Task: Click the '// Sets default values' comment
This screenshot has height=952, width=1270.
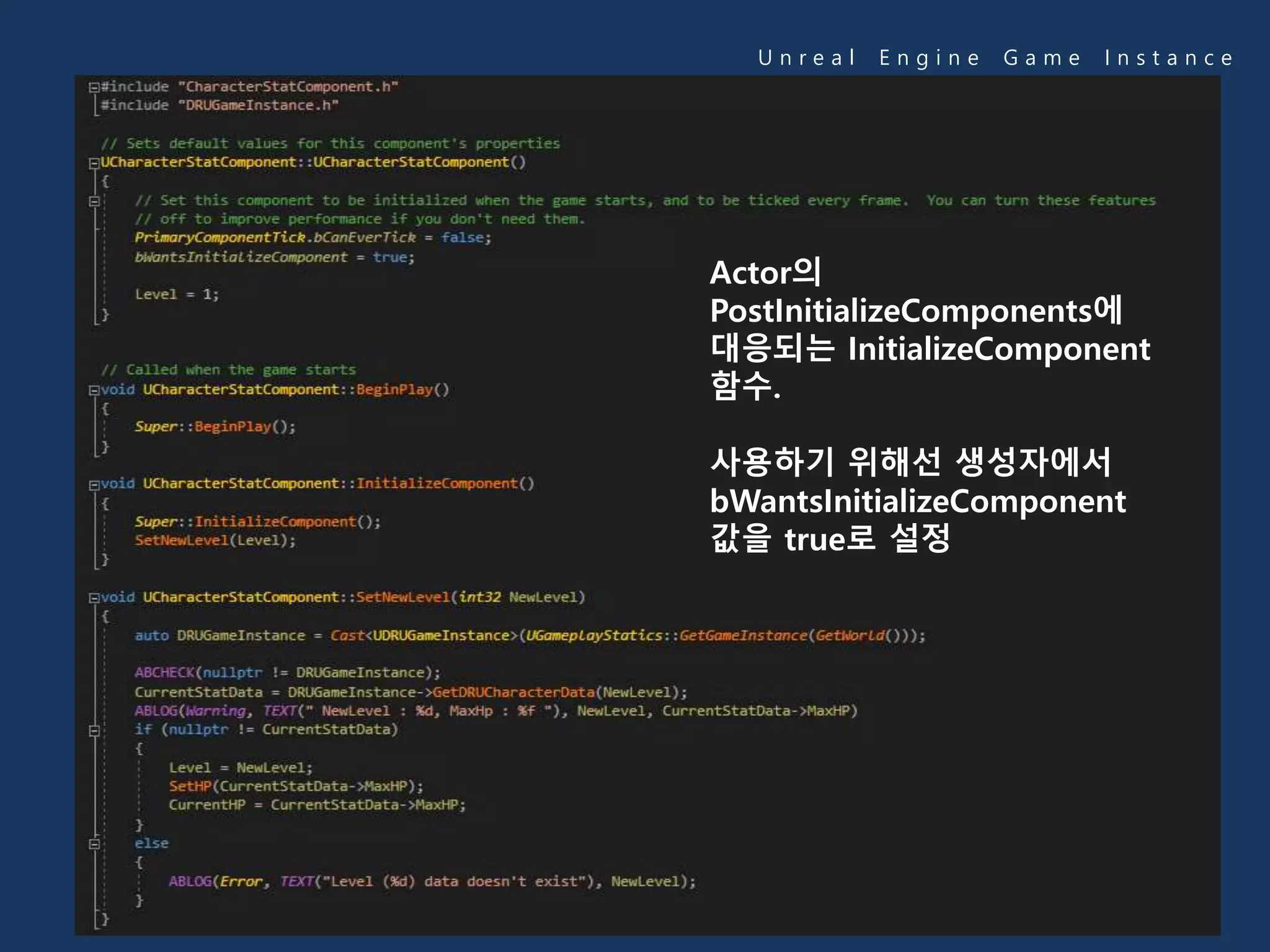Action: pyautogui.click(x=331, y=144)
